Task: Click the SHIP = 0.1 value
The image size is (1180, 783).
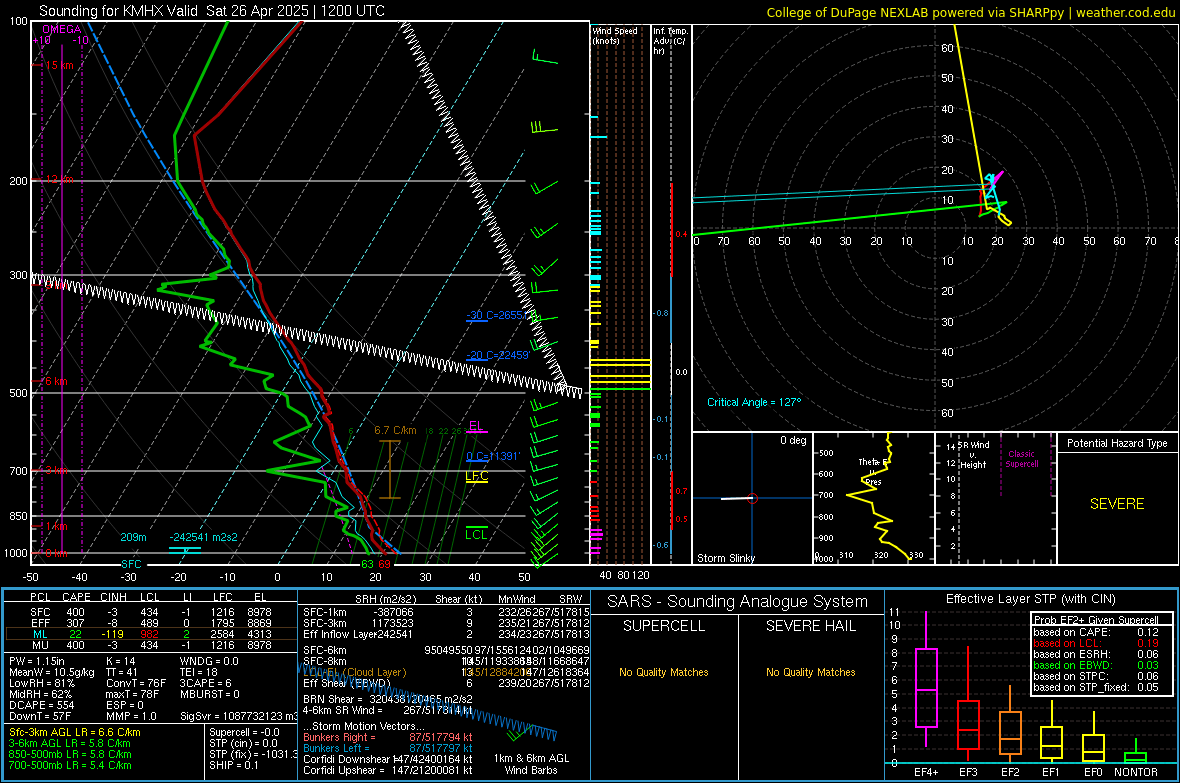Action: (233, 765)
